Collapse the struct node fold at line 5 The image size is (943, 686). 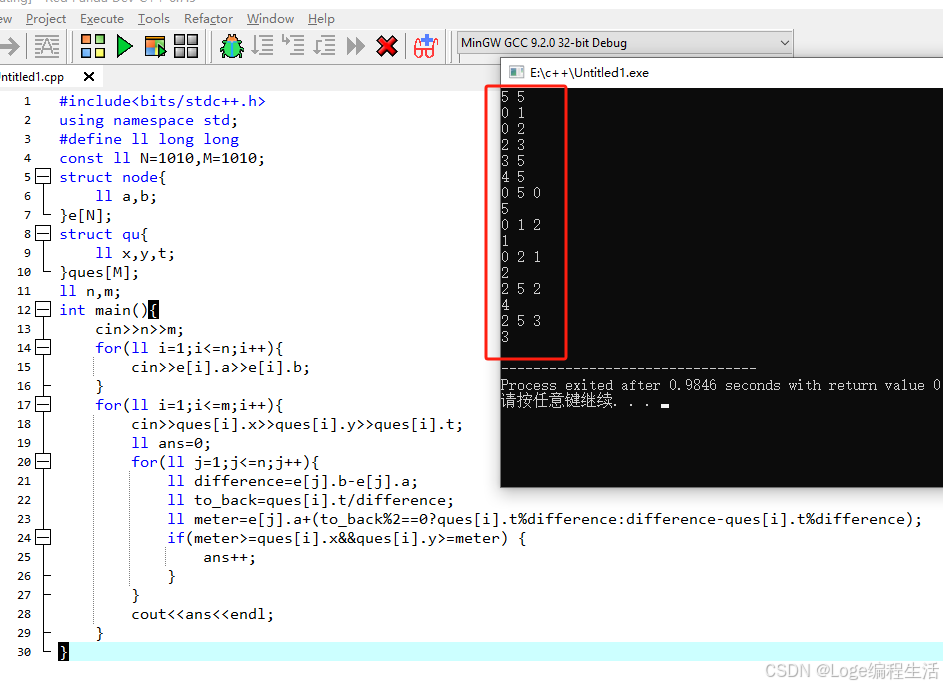point(43,177)
